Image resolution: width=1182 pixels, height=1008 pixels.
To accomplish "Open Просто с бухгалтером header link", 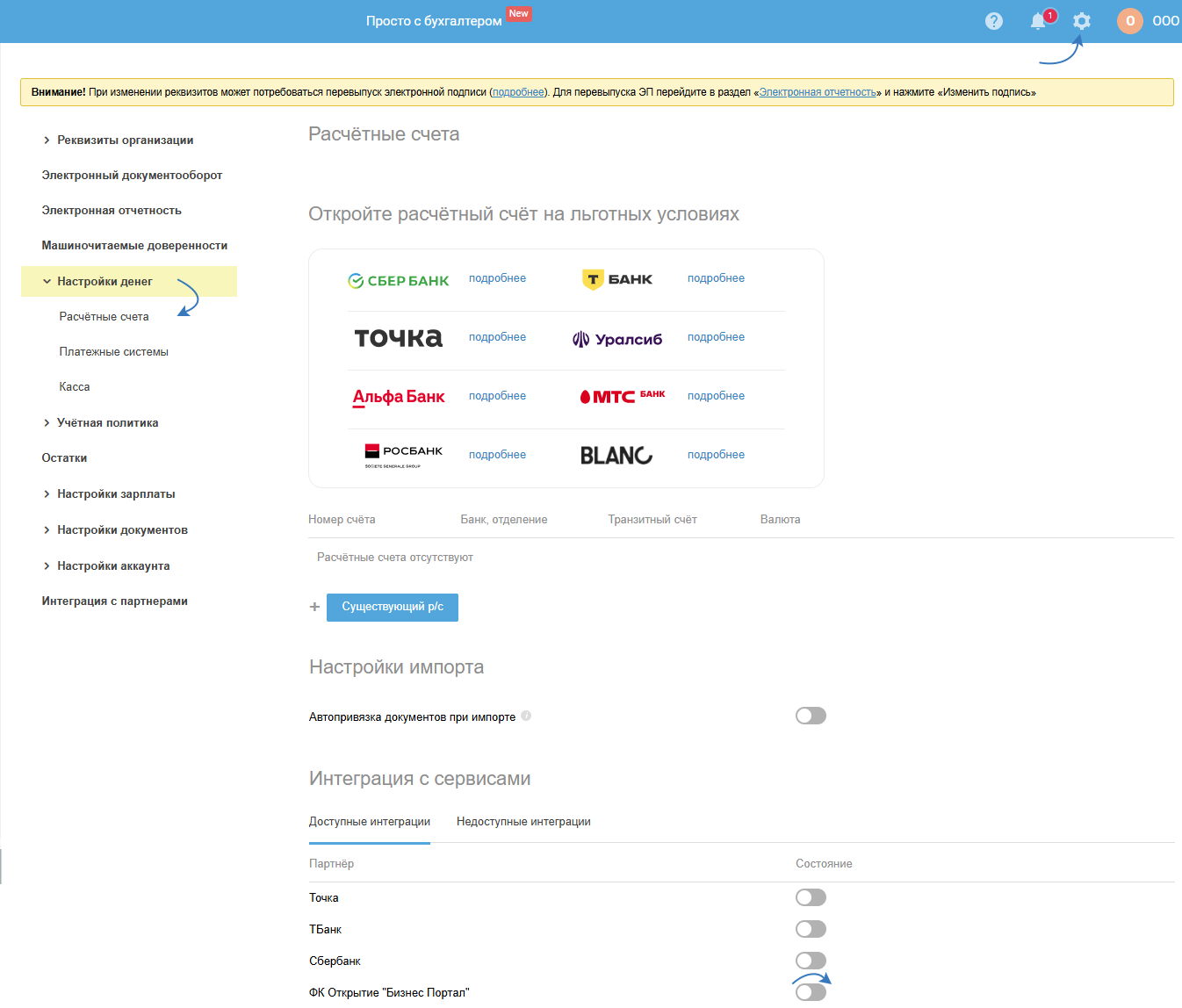I will pos(434,21).
